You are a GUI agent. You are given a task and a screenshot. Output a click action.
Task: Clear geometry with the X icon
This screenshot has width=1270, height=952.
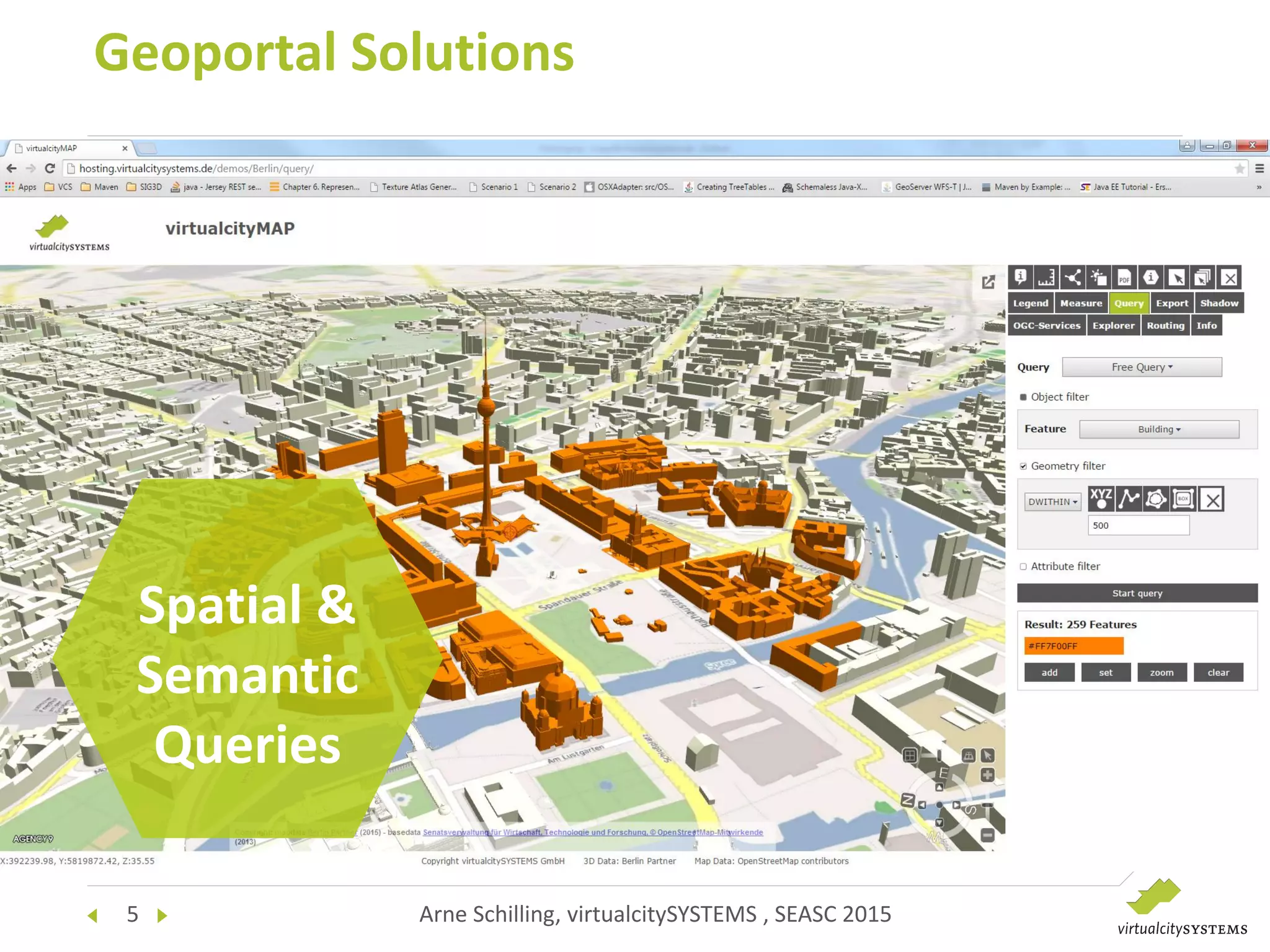[1212, 499]
